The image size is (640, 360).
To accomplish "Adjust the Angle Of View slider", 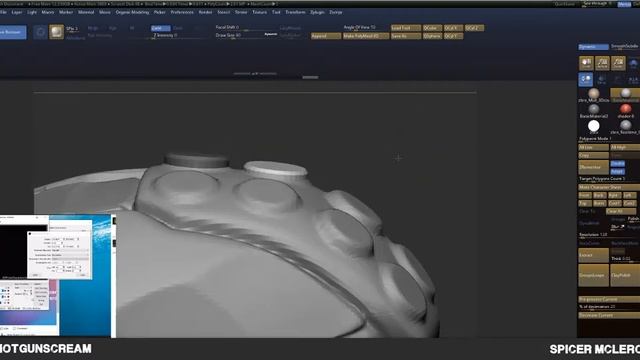I will [365, 28].
